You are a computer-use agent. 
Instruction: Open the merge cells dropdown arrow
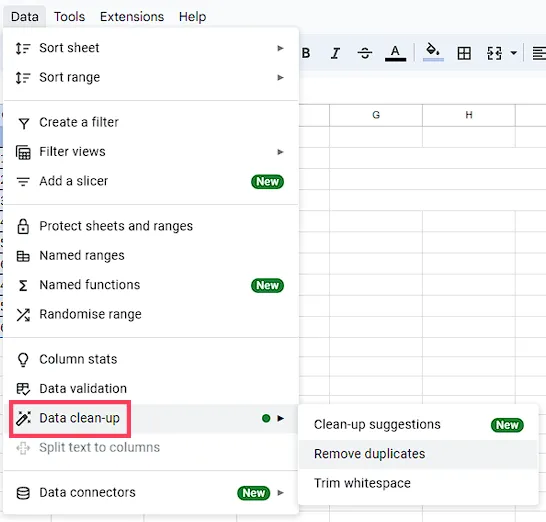[514, 53]
